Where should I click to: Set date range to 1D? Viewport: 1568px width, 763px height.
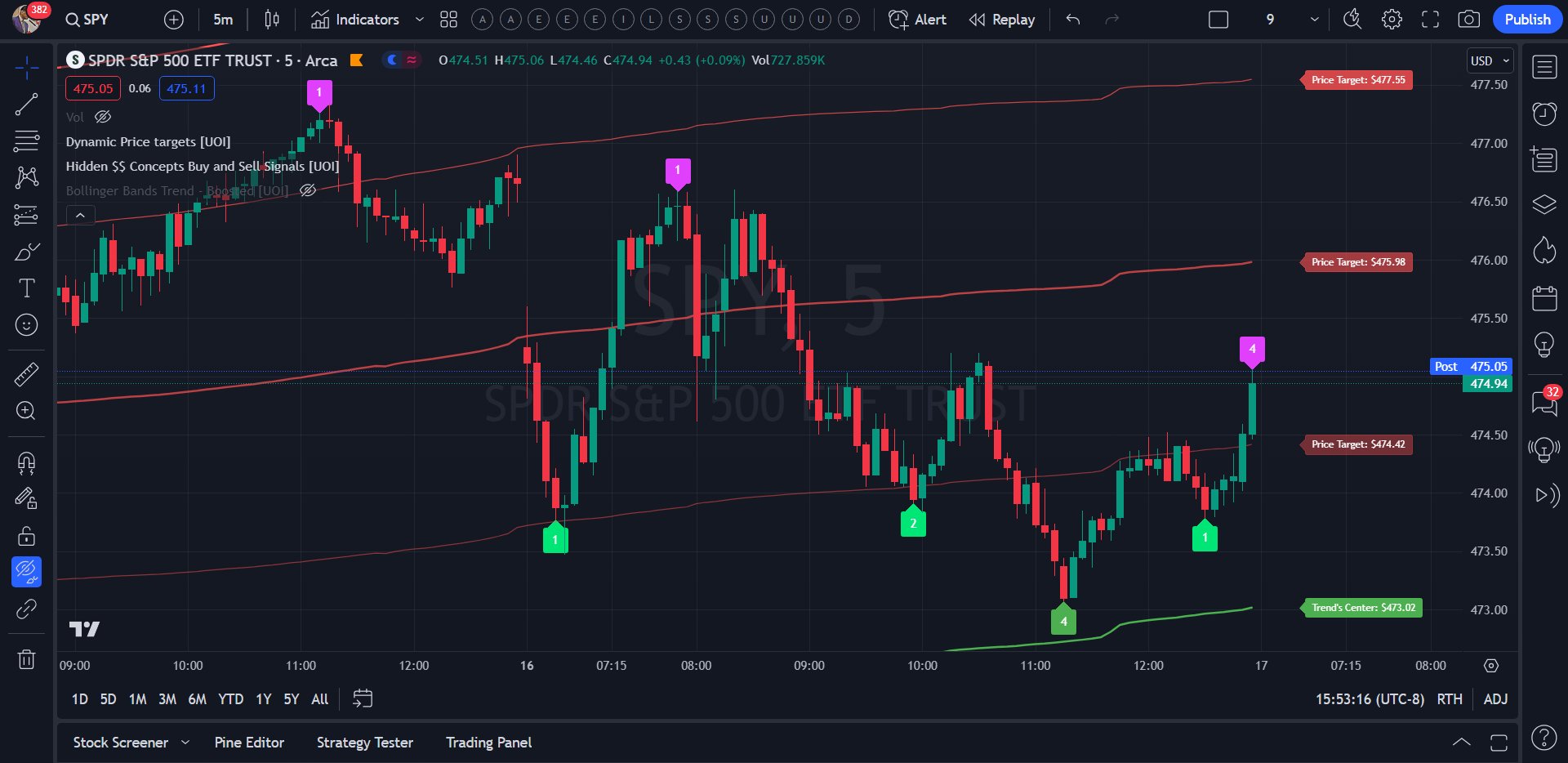(79, 699)
